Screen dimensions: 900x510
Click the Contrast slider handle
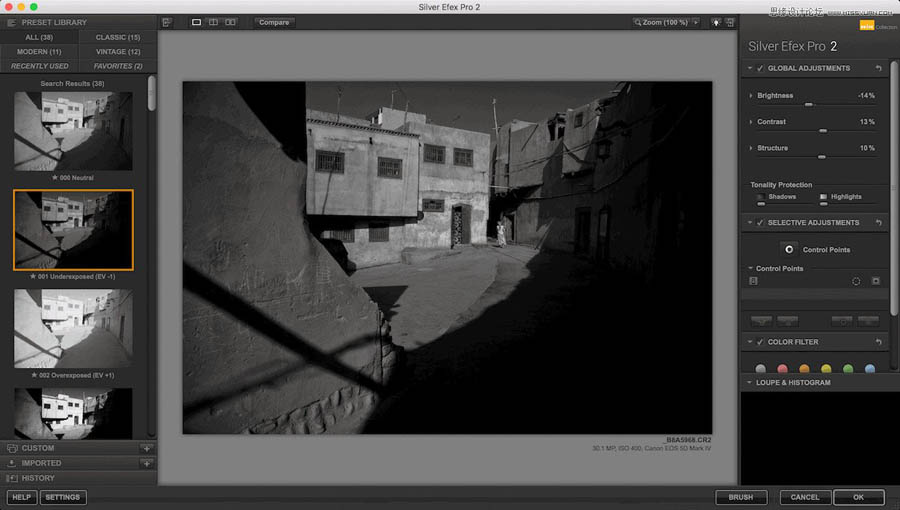pos(823,131)
